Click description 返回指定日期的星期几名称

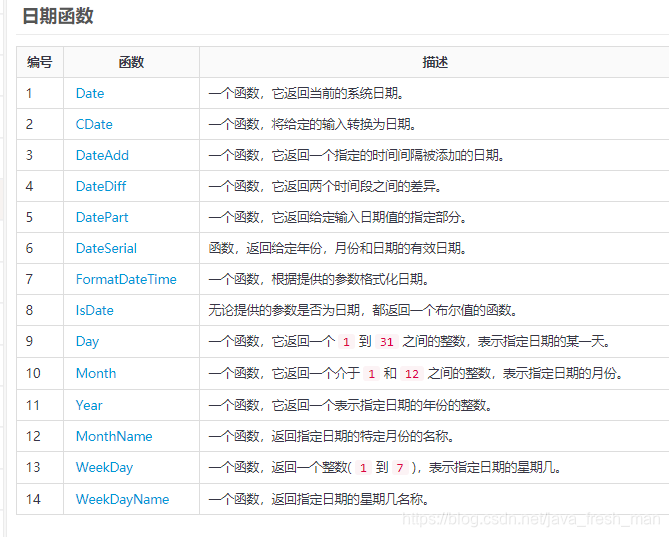(350, 499)
